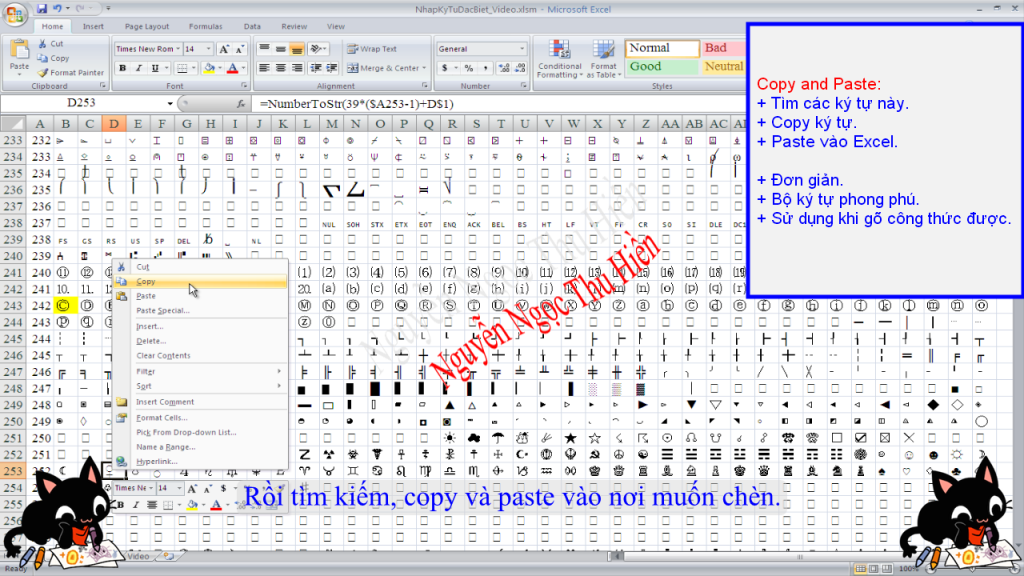Click the insert function fx icon
Viewport: 1024px width, 576px height.
[x=241, y=104]
